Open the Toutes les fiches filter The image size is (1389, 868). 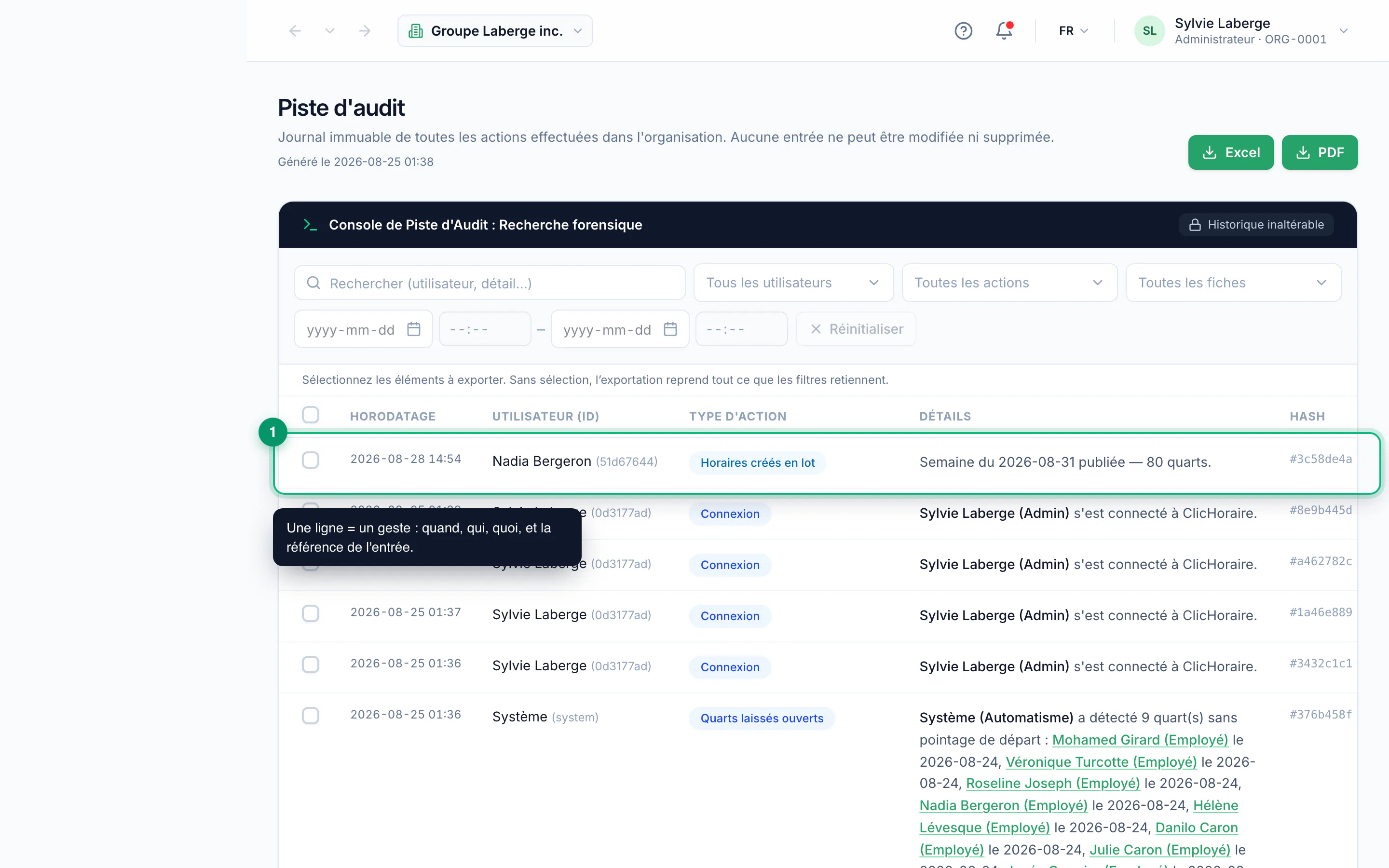click(x=1233, y=283)
